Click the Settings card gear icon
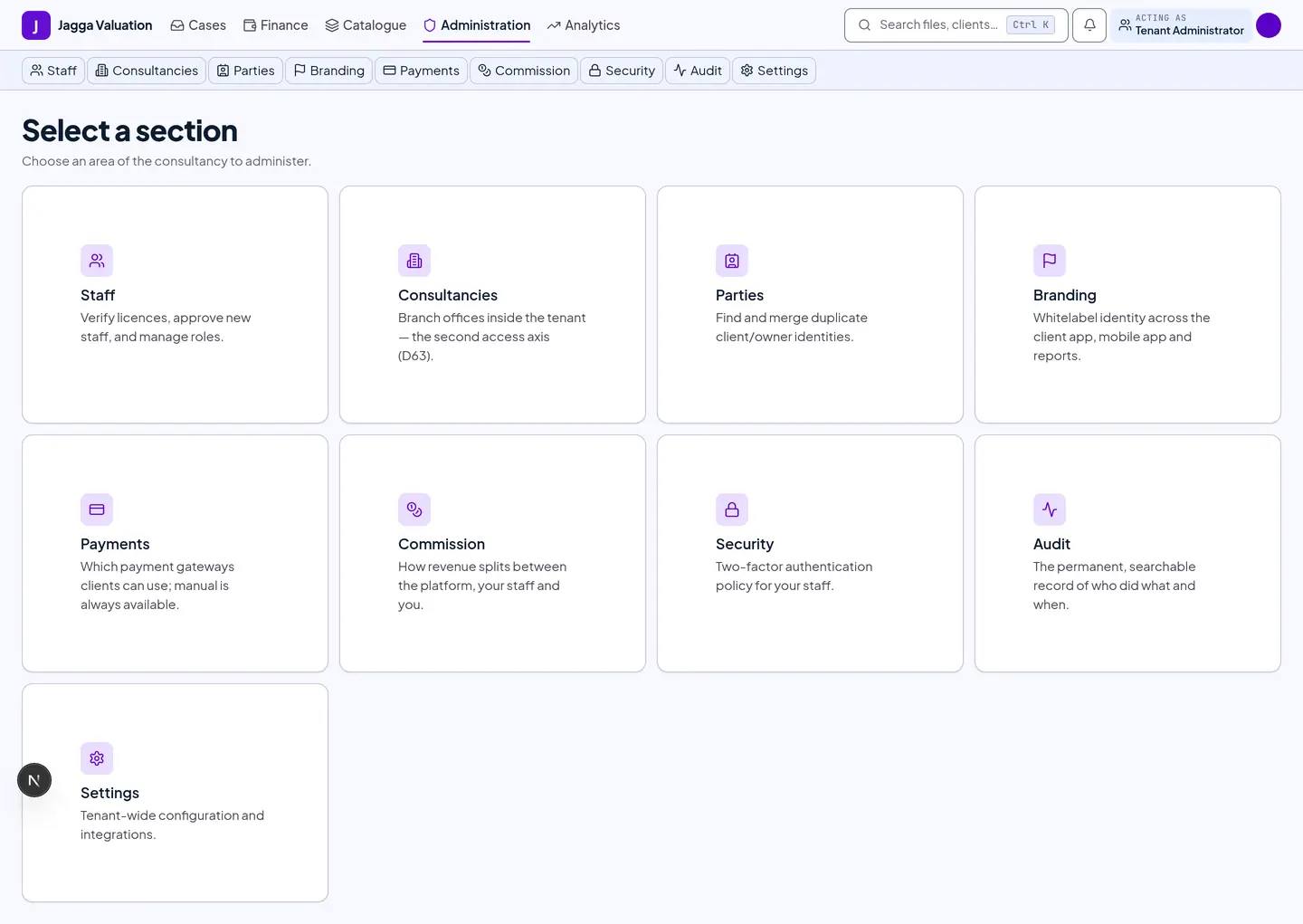This screenshot has width=1303, height=924. click(x=97, y=758)
